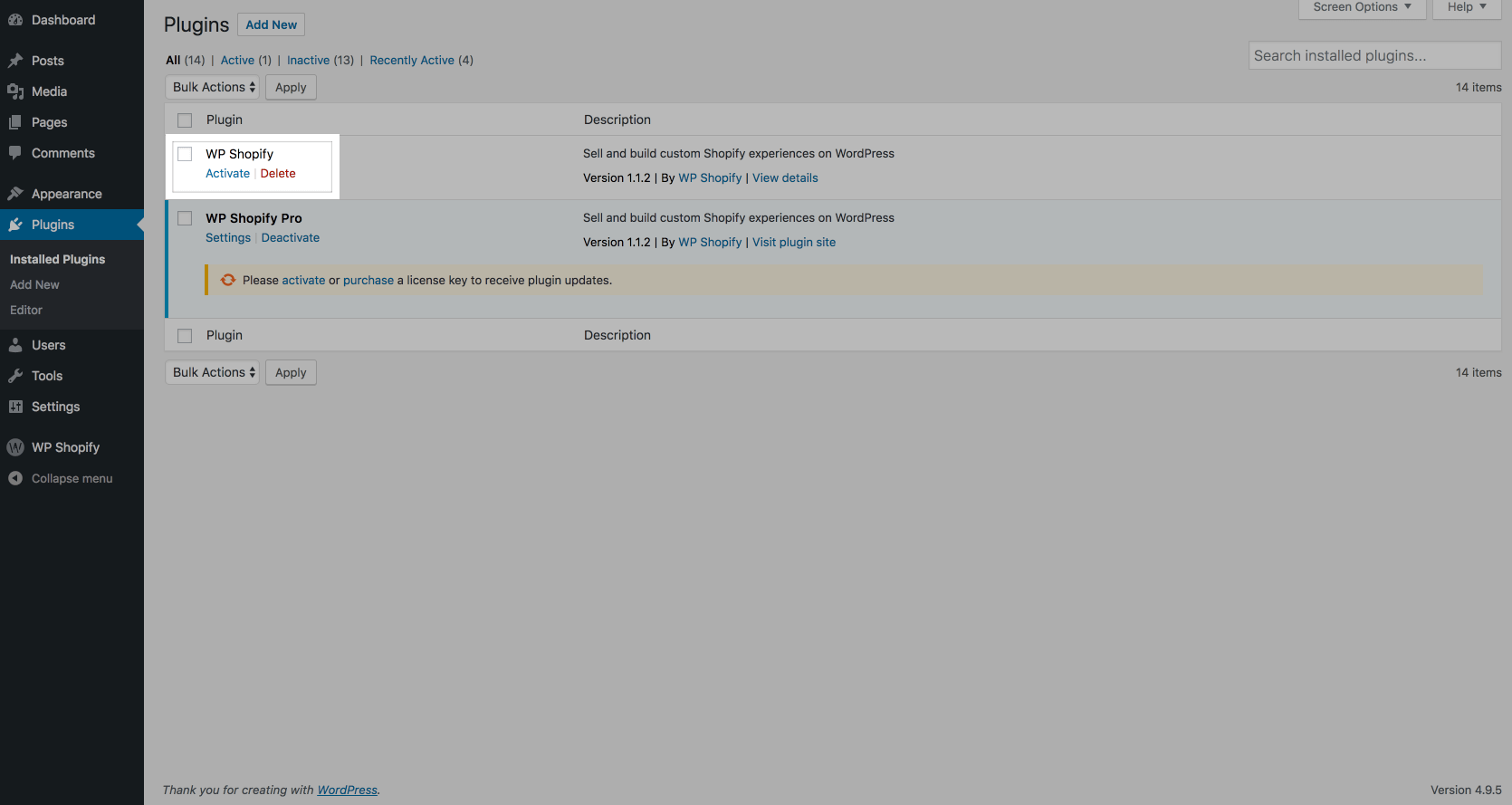Filter plugins by Active

tap(237, 60)
